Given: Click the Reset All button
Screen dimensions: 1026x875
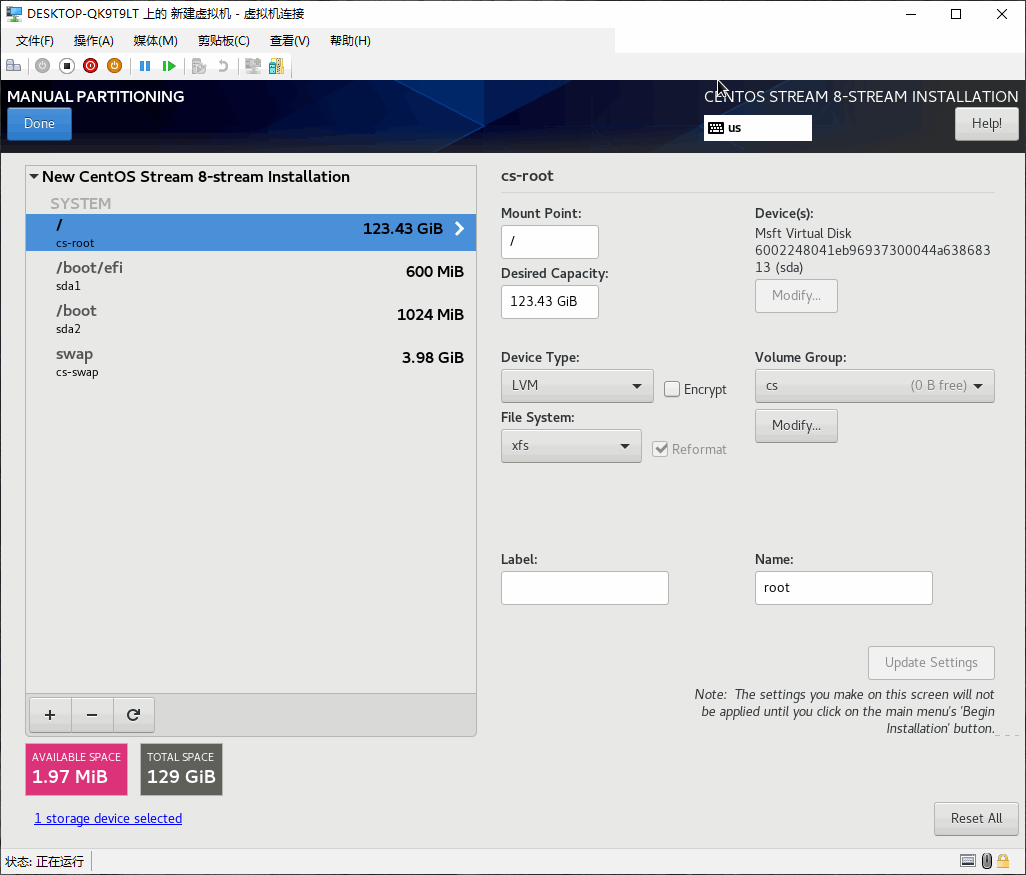Looking at the screenshot, I should coord(976,819).
